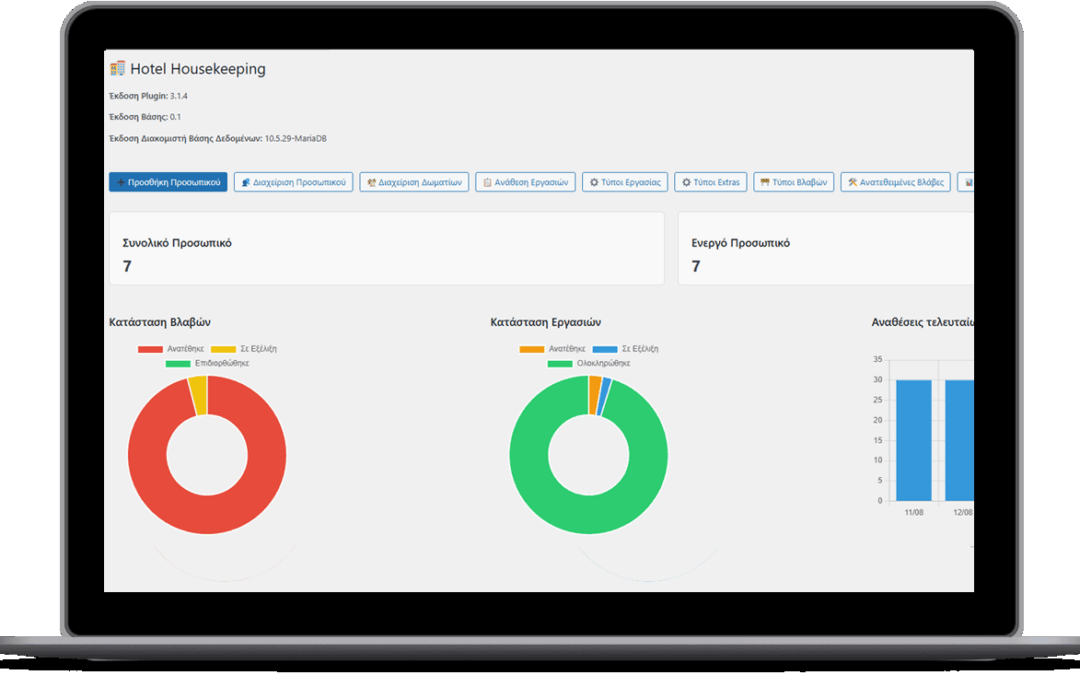The height and width of the screenshot is (675, 1080).
Task: Click the rooms icon on Διαχείριση Δωματίων
Action: point(371,183)
